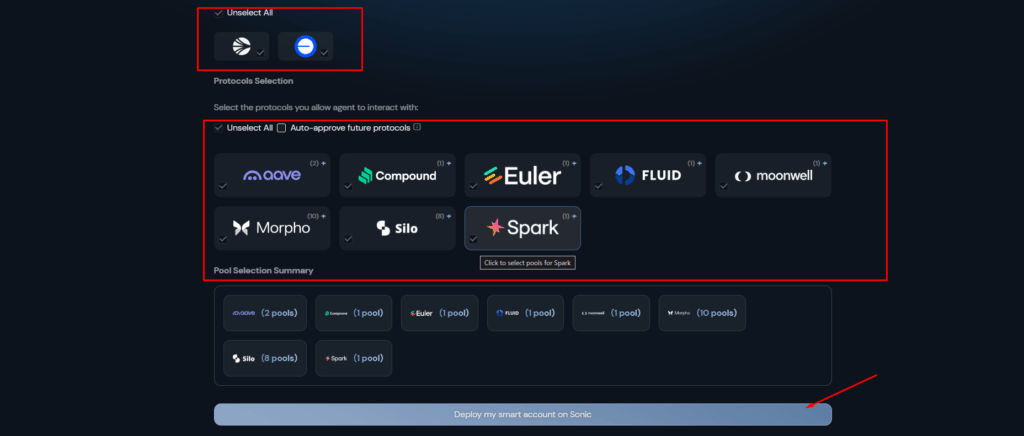Select the Aave protocol card

(x=272, y=175)
